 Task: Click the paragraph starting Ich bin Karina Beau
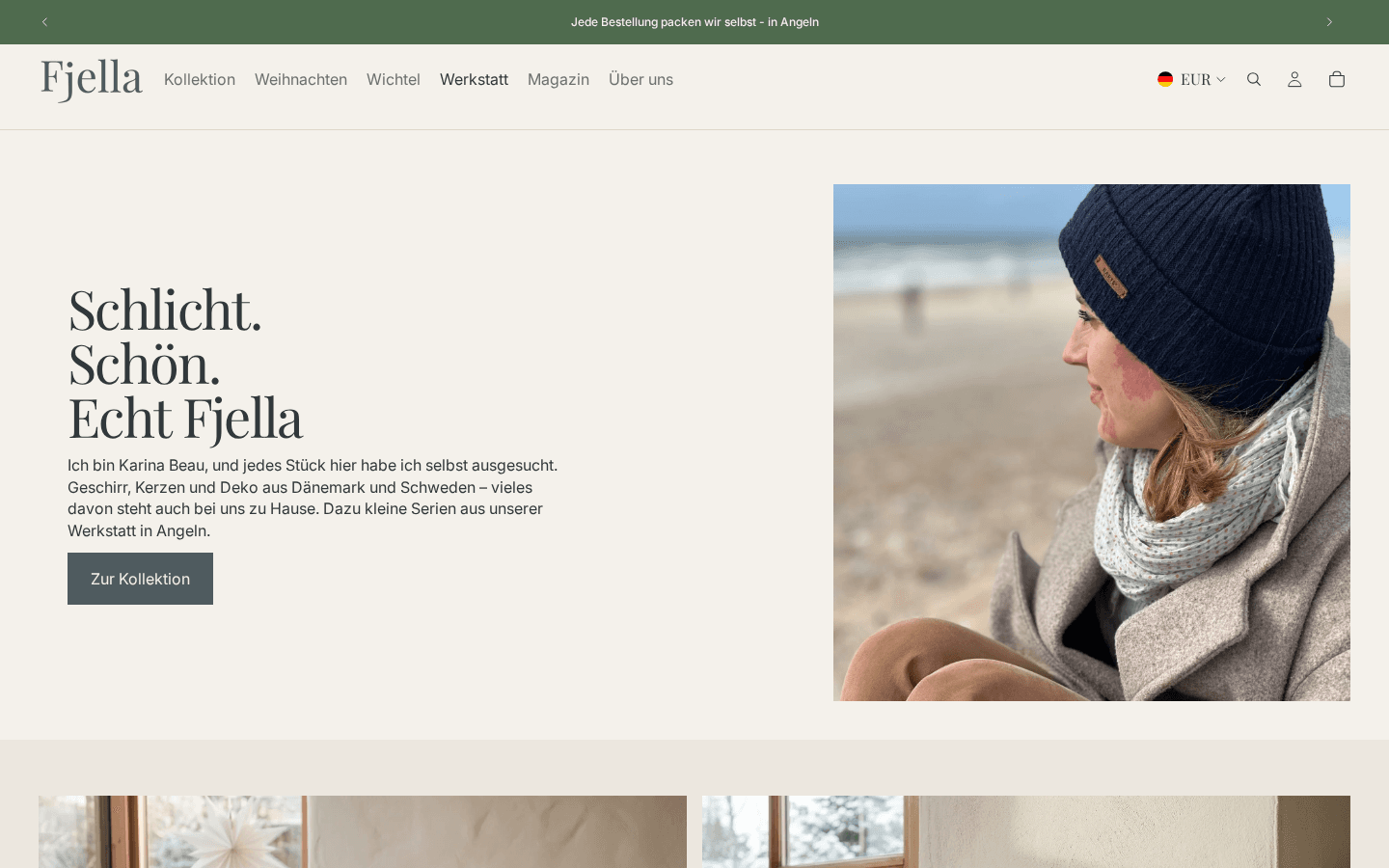pyautogui.click(x=313, y=498)
